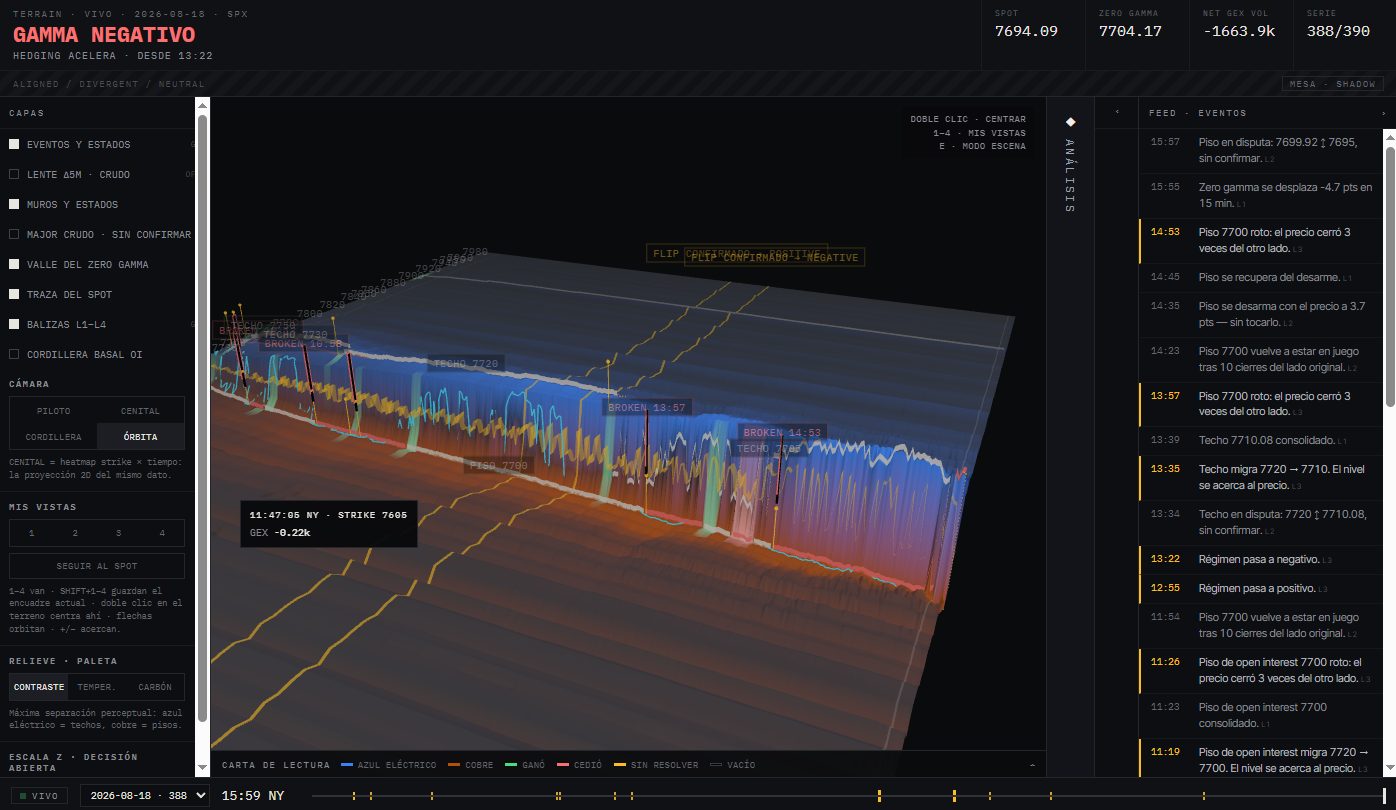Click the diamond icon above ANÁLISIS
1396x810 pixels.
click(x=1070, y=122)
